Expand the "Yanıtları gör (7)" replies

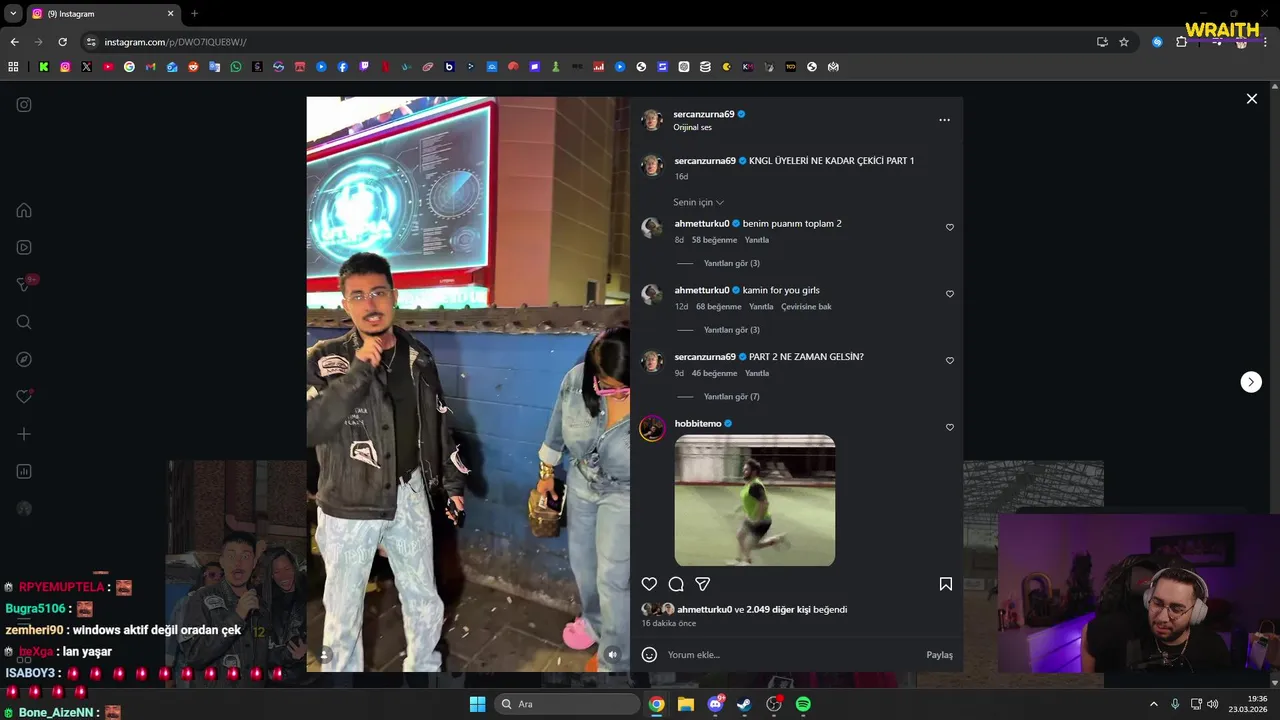(732, 397)
